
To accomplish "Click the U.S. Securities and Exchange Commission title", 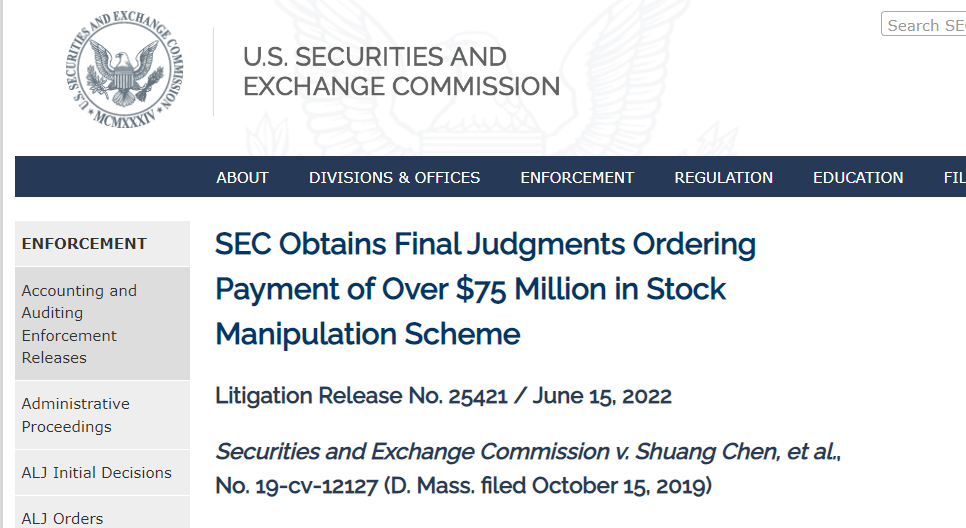I will point(401,71).
